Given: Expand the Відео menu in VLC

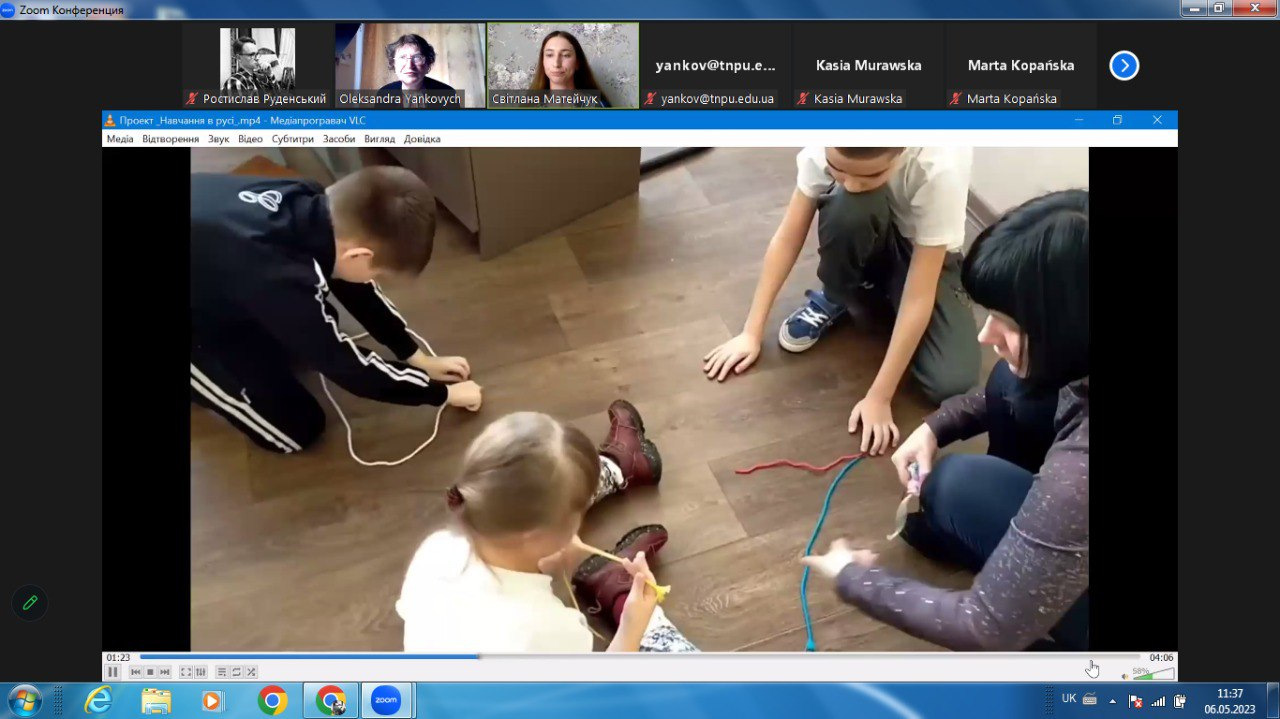Looking at the screenshot, I should coord(250,139).
